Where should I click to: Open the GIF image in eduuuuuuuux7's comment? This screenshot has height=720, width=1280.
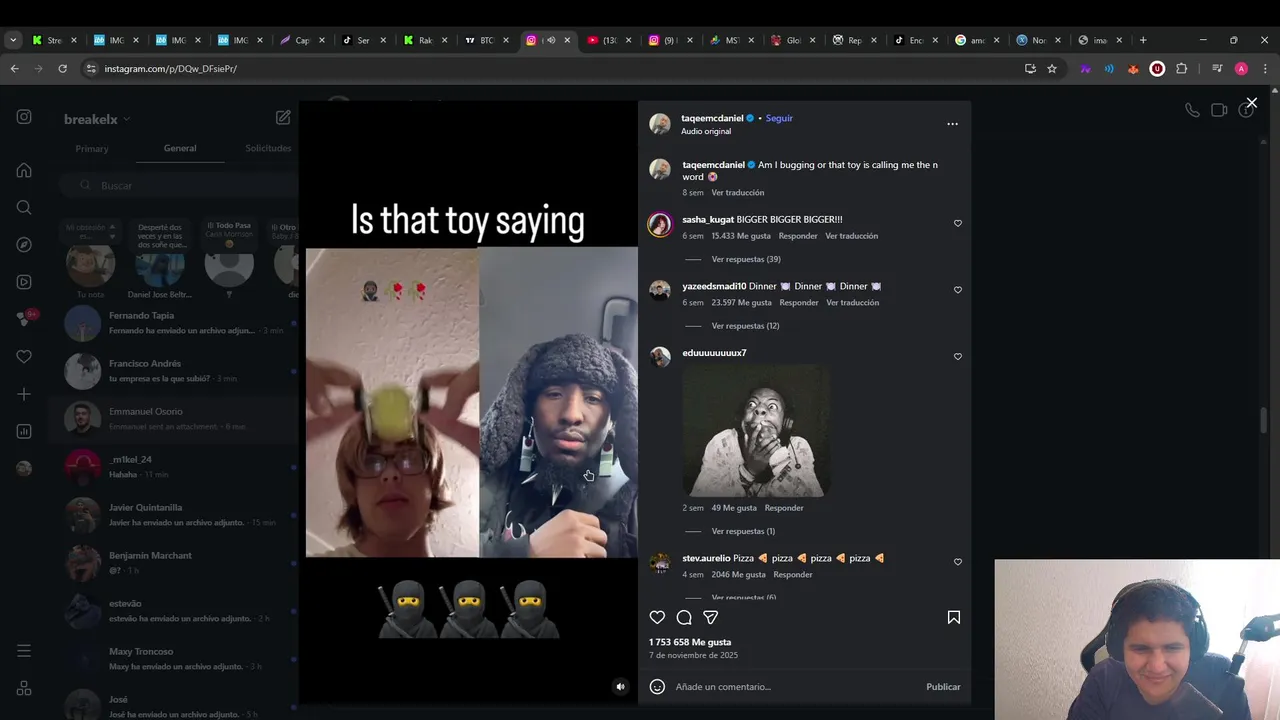click(x=756, y=431)
